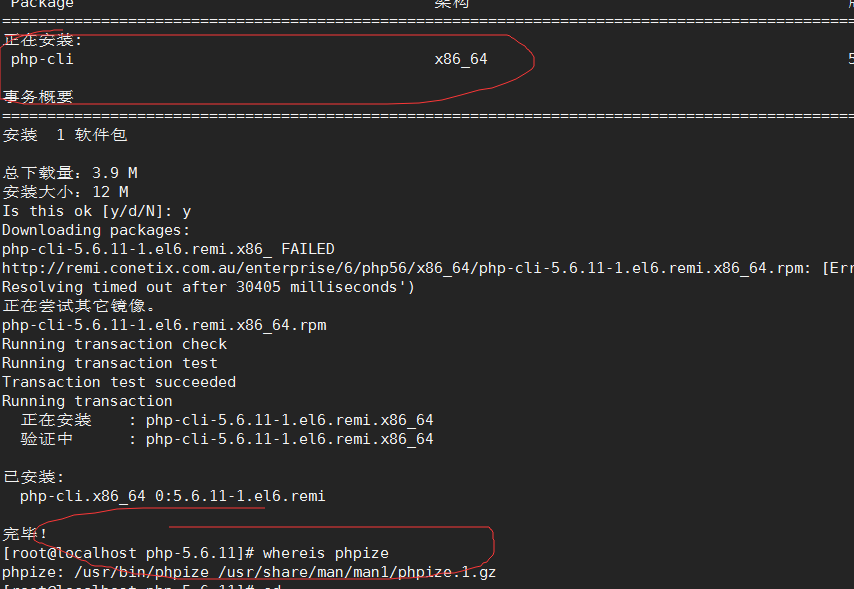Viewport: 854px width, 589px height.
Task: Click the 正在尝试其它镜像 message
Action: point(78,306)
